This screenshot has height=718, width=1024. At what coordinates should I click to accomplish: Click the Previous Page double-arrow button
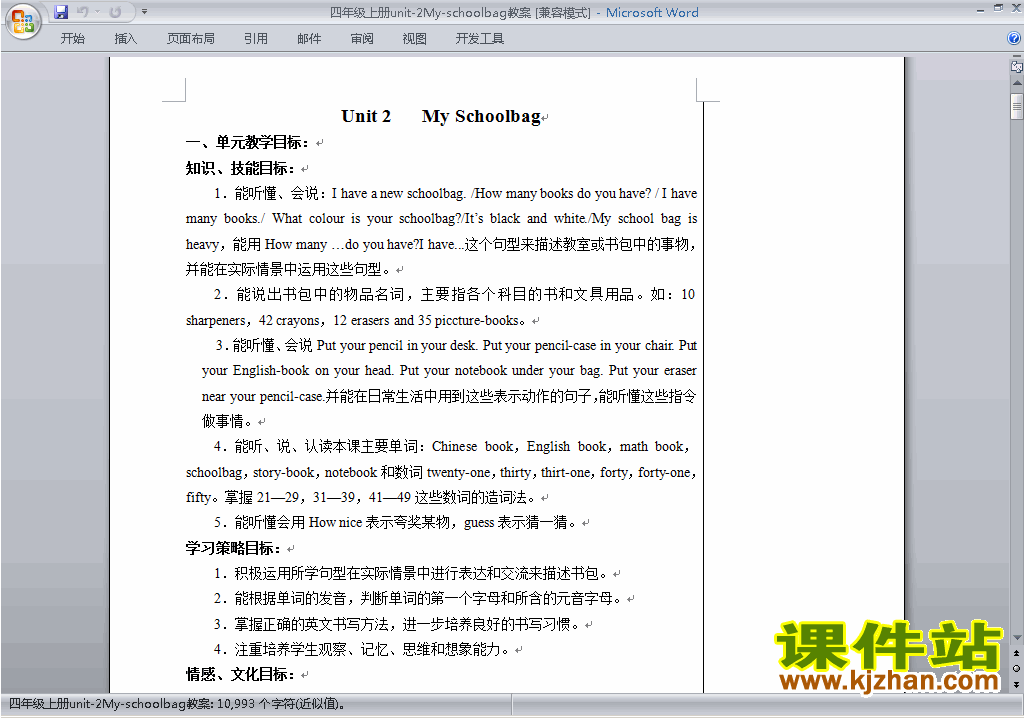pos(1016,653)
